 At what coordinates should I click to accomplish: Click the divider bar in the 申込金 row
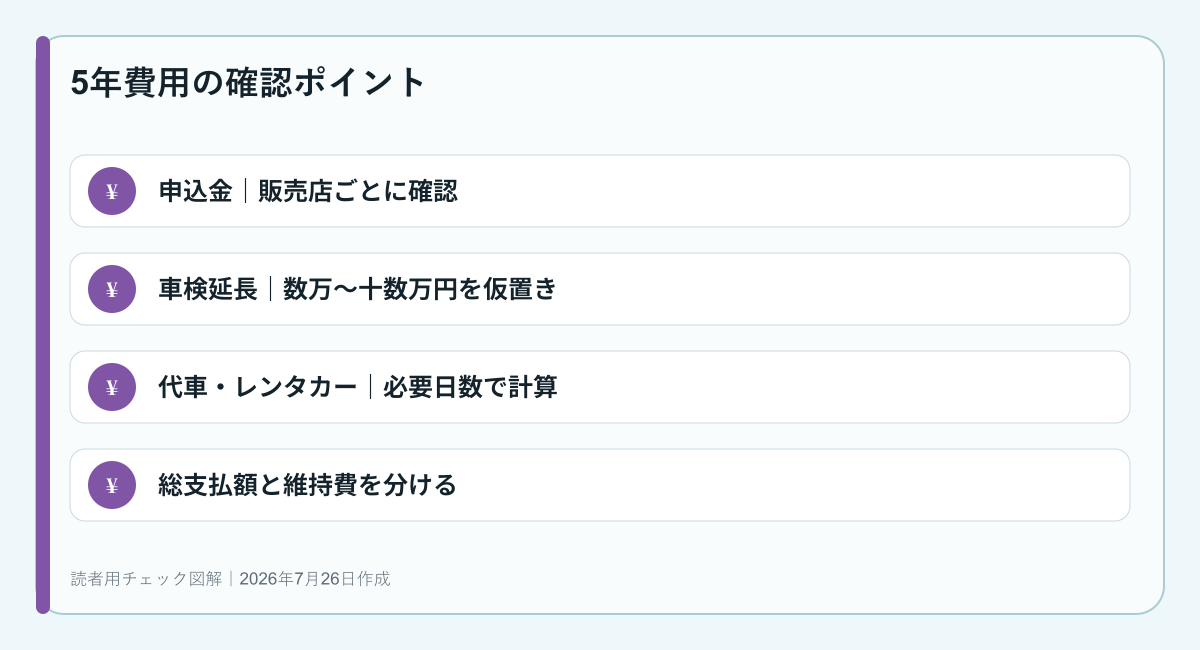click(245, 191)
